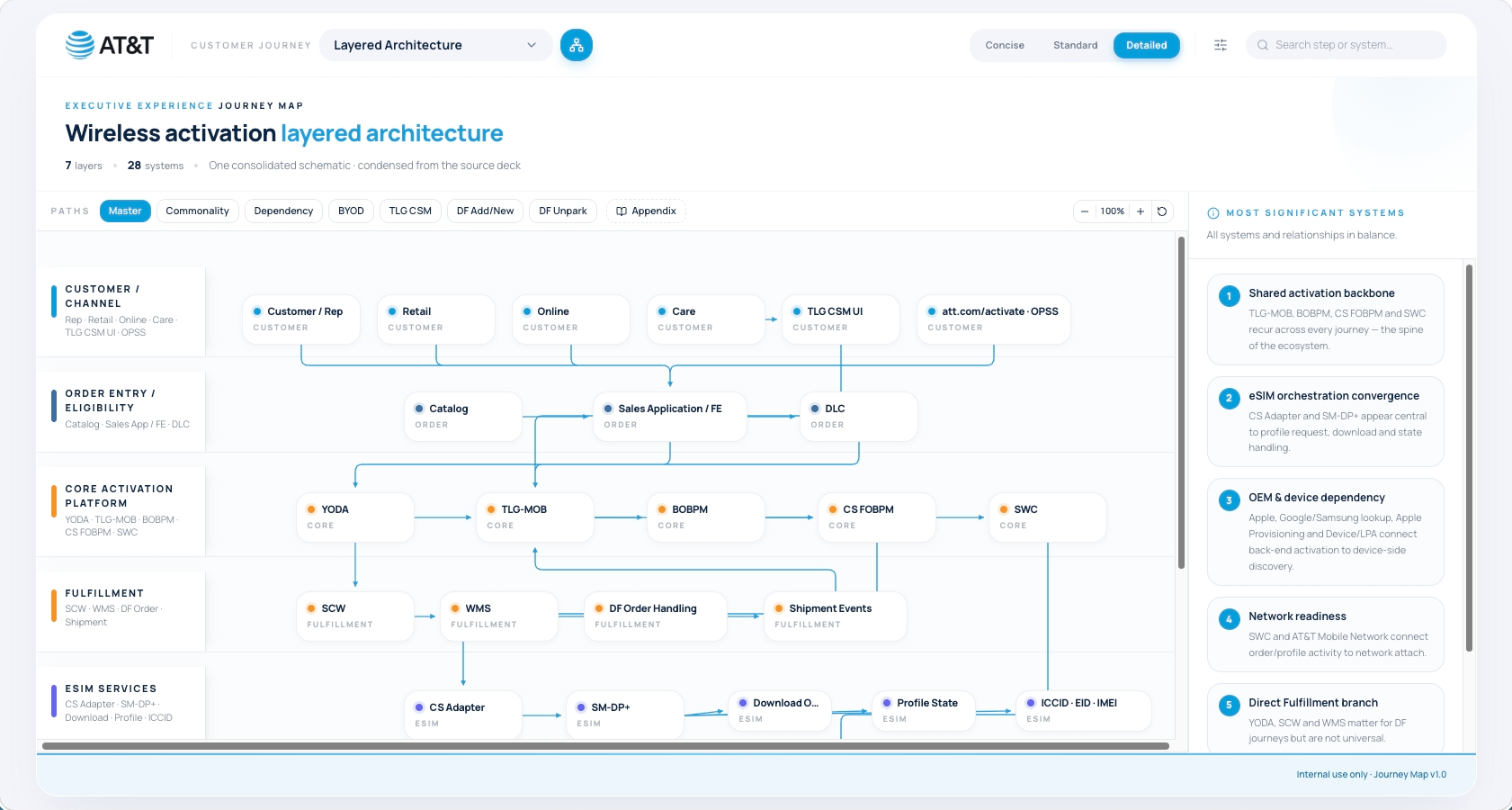Click the YODA core node
Screen dimensions: 1512x810
355,517
